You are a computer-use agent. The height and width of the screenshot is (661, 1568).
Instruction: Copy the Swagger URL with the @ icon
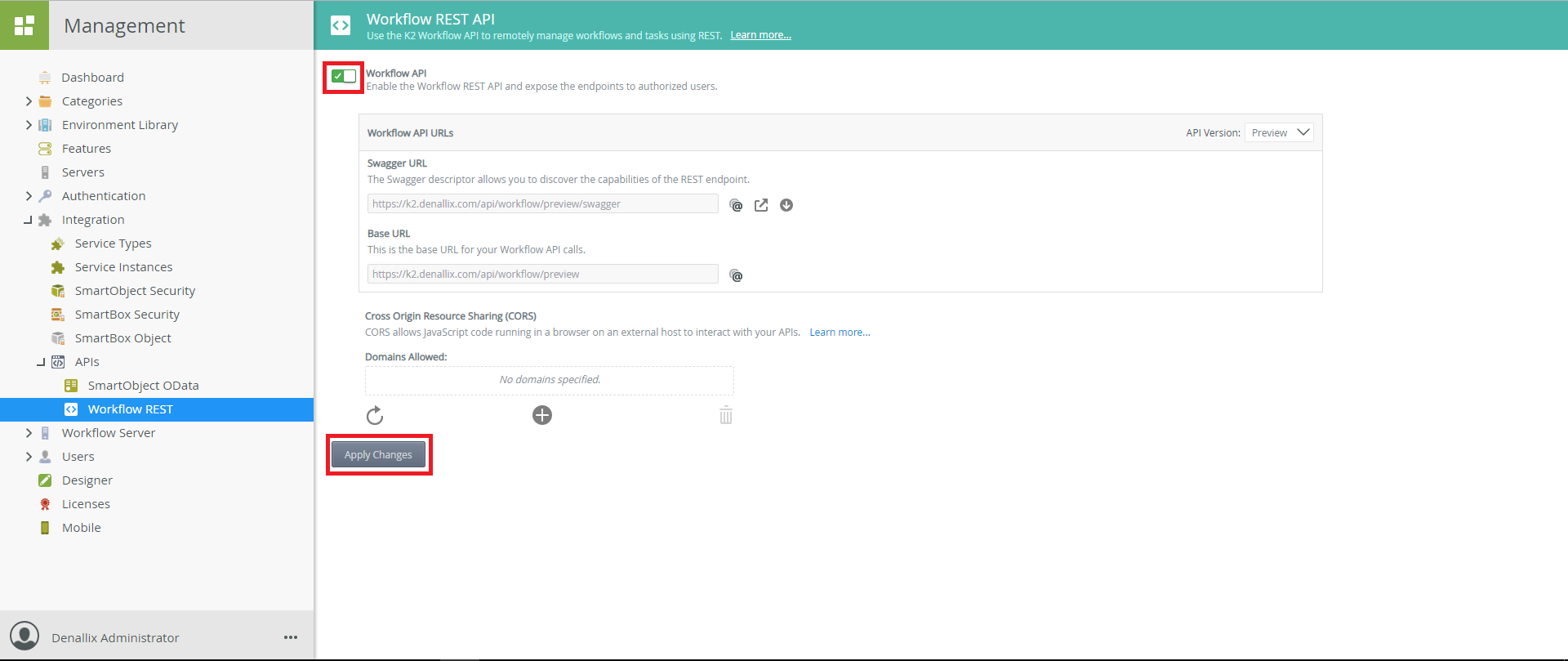click(x=736, y=205)
